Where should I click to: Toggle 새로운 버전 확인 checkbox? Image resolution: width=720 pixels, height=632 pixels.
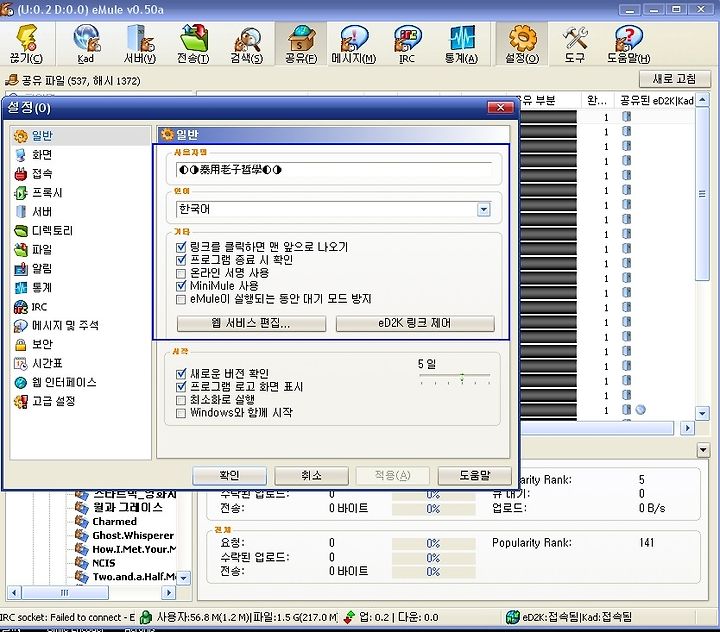[x=181, y=373]
